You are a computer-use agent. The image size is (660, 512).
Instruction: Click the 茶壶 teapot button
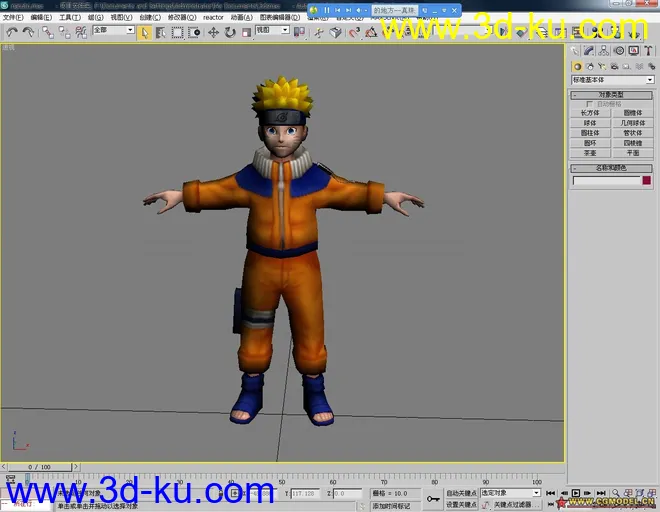tap(590, 153)
